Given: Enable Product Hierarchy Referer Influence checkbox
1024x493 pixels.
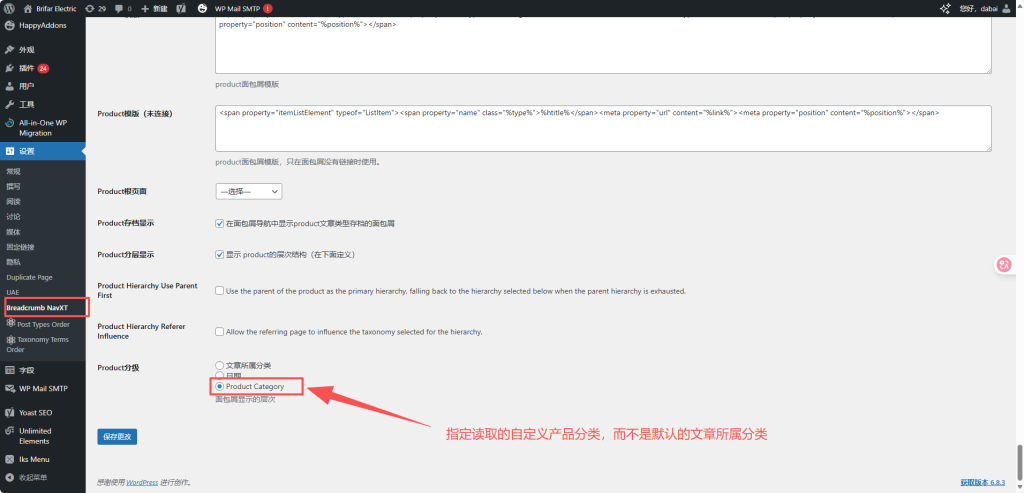Looking at the screenshot, I should 220,331.
